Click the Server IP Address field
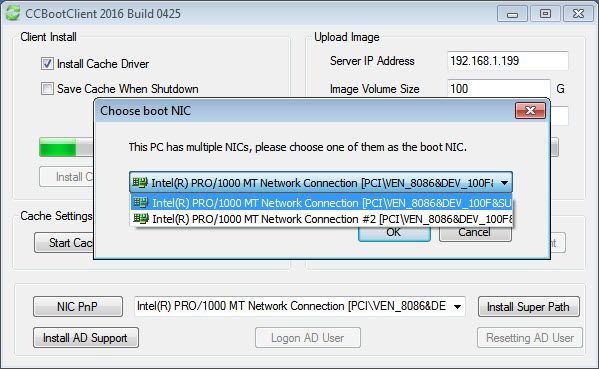599x369 pixels. (x=508, y=61)
